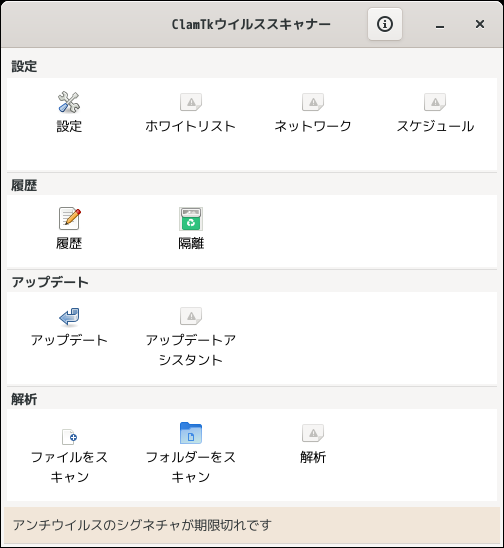The width and height of the screenshot is (504, 548).
Task: Click the ClamTkウイルススキャナー title bar text
Action: pyautogui.click(x=251, y=24)
